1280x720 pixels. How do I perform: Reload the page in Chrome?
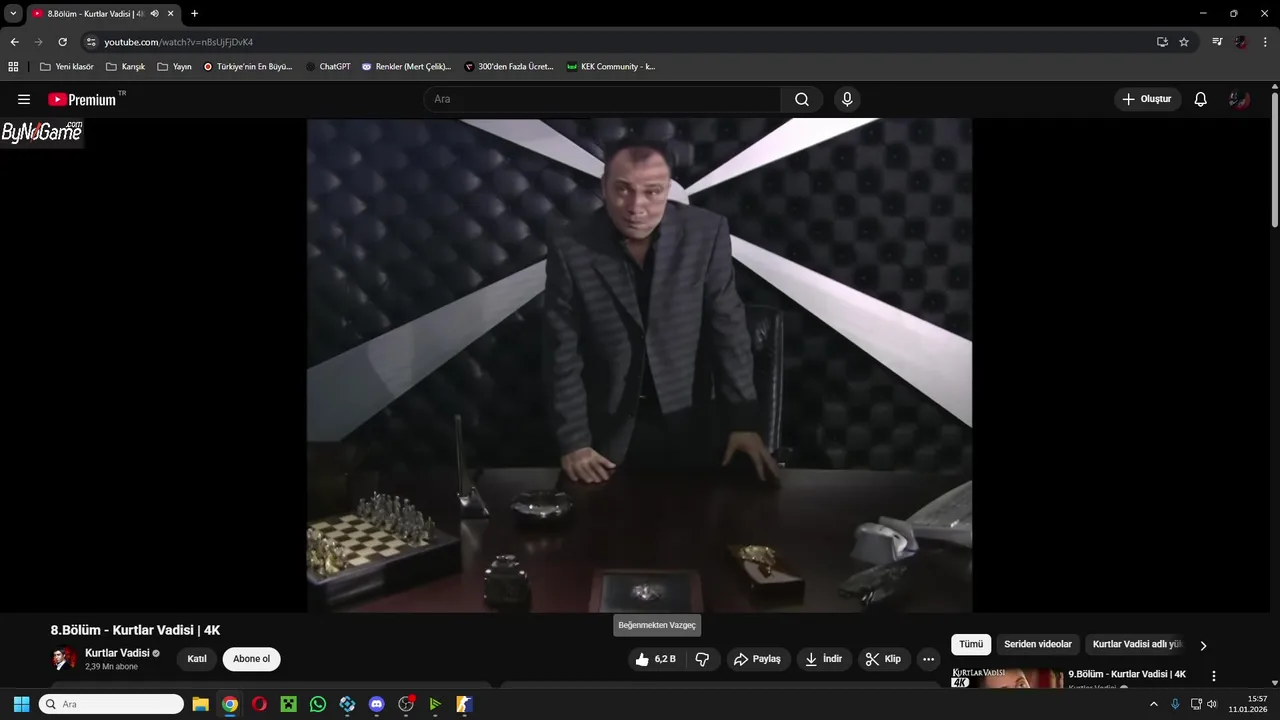[62, 42]
